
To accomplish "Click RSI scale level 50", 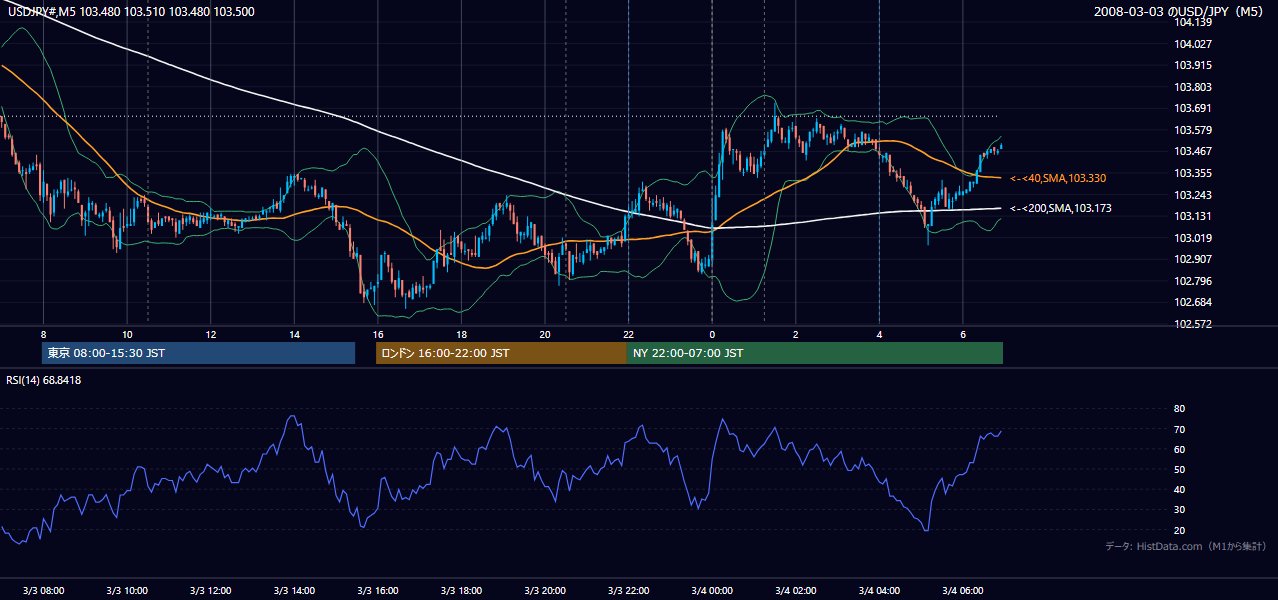I will [1179, 469].
